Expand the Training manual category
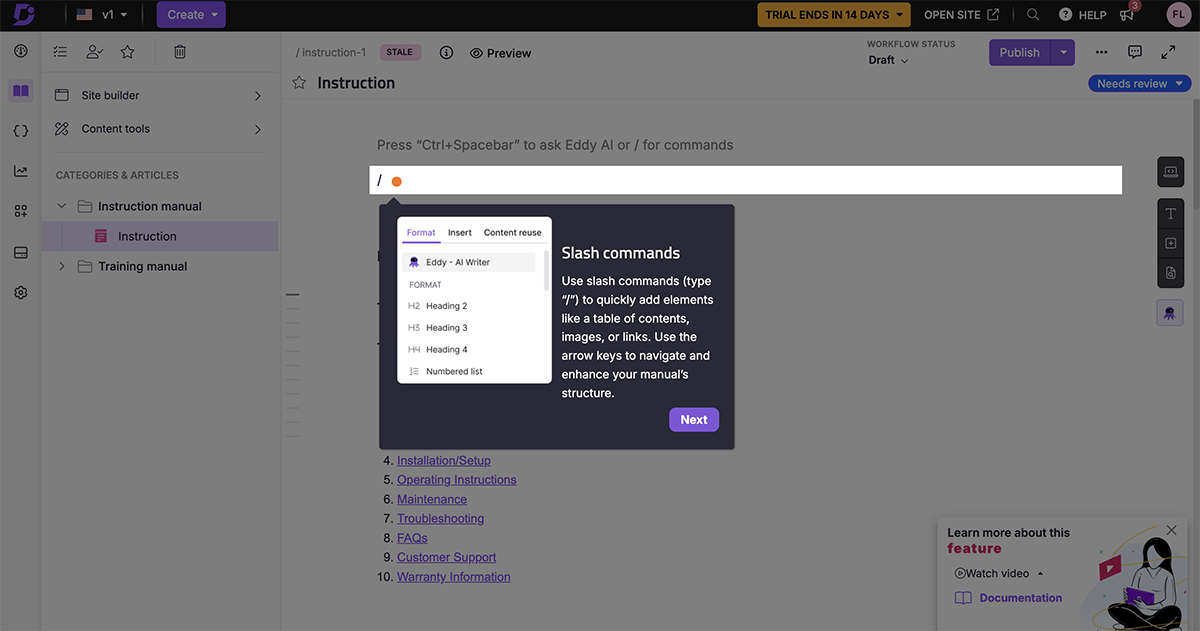The image size is (1200, 631). coord(62,266)
